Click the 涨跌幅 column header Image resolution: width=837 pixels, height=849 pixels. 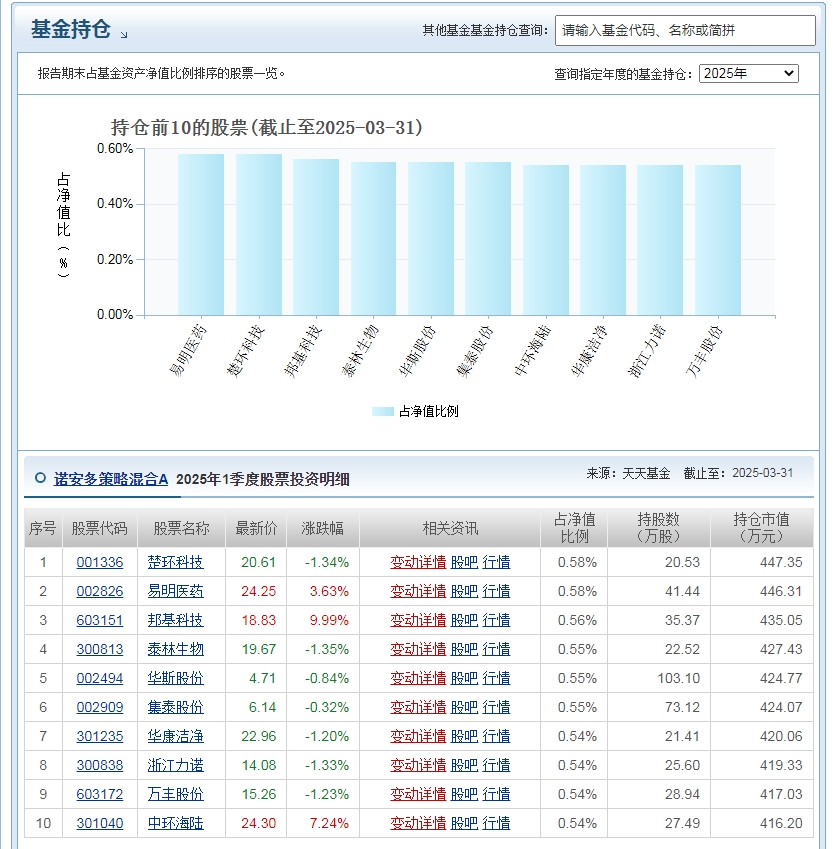[x=323, y=528]
